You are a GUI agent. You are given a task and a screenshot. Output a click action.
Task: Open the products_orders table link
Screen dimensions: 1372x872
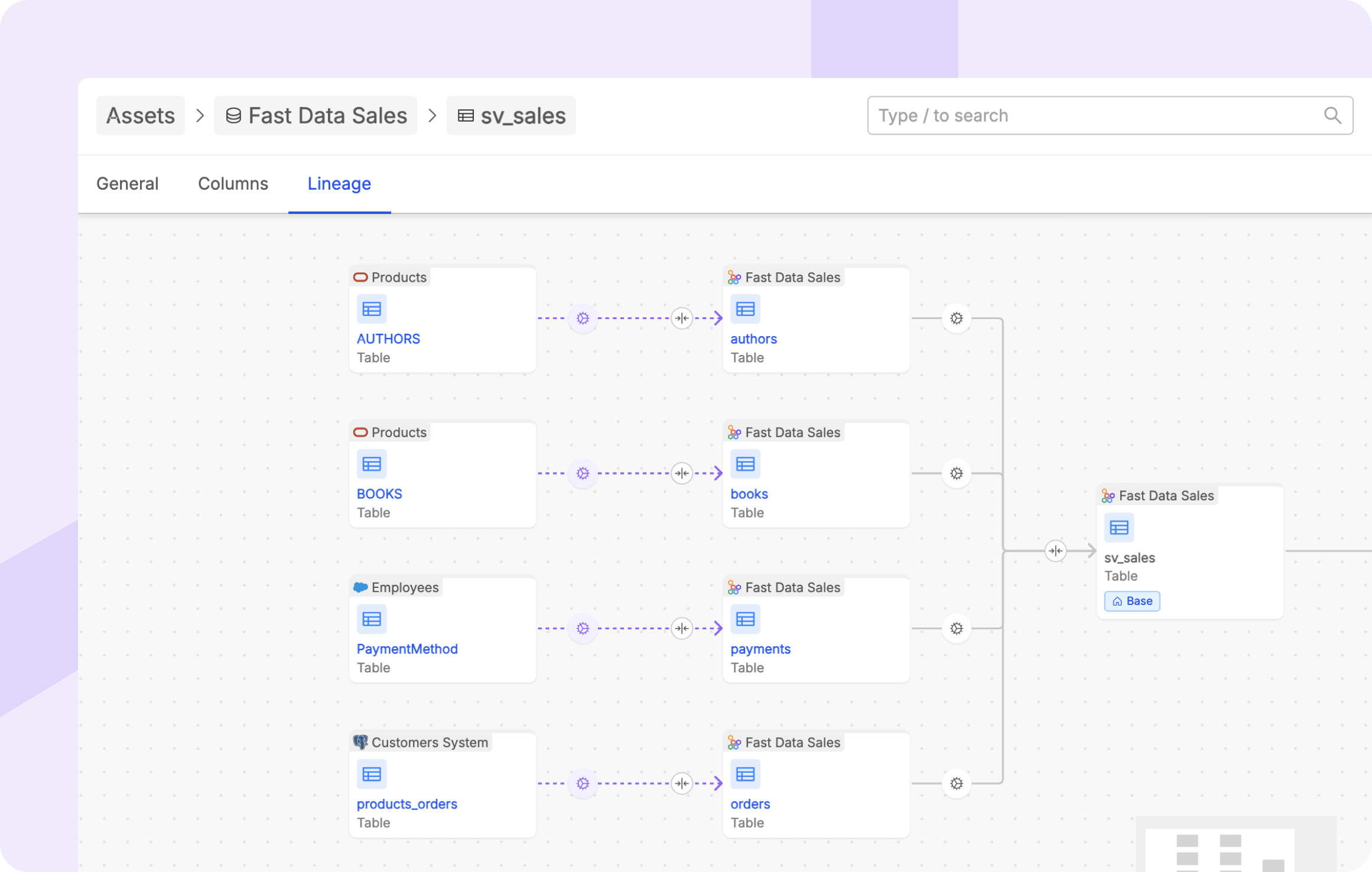(407, 803)
